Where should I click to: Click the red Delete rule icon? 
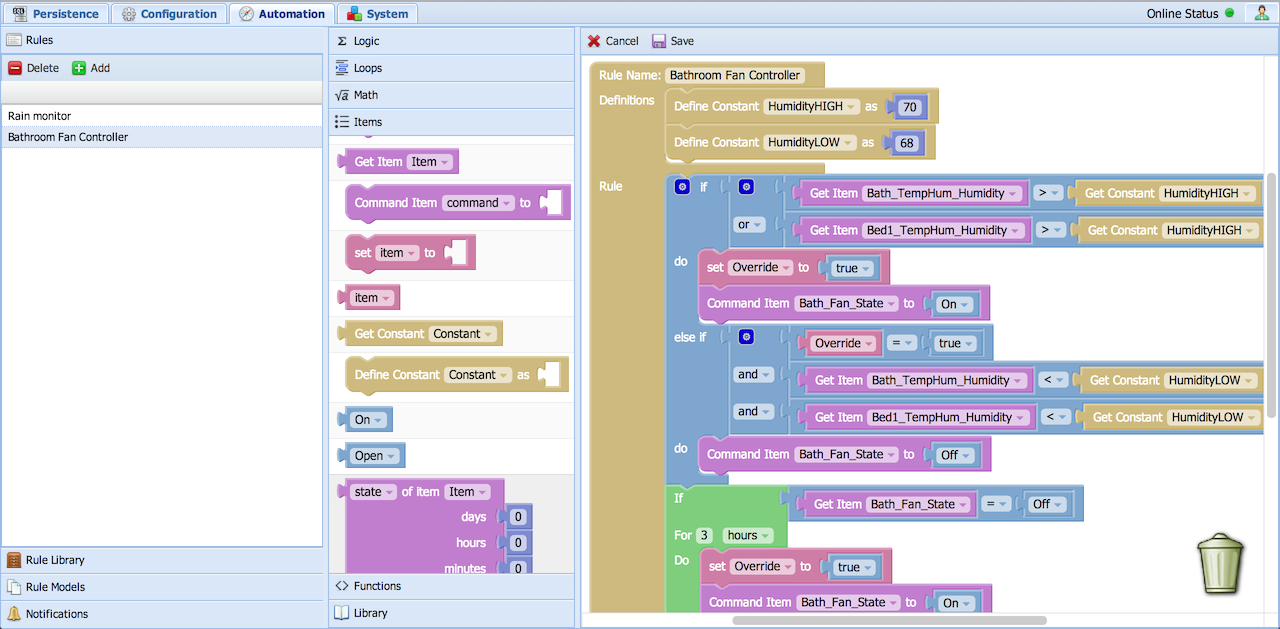click(x=15, y=68)
